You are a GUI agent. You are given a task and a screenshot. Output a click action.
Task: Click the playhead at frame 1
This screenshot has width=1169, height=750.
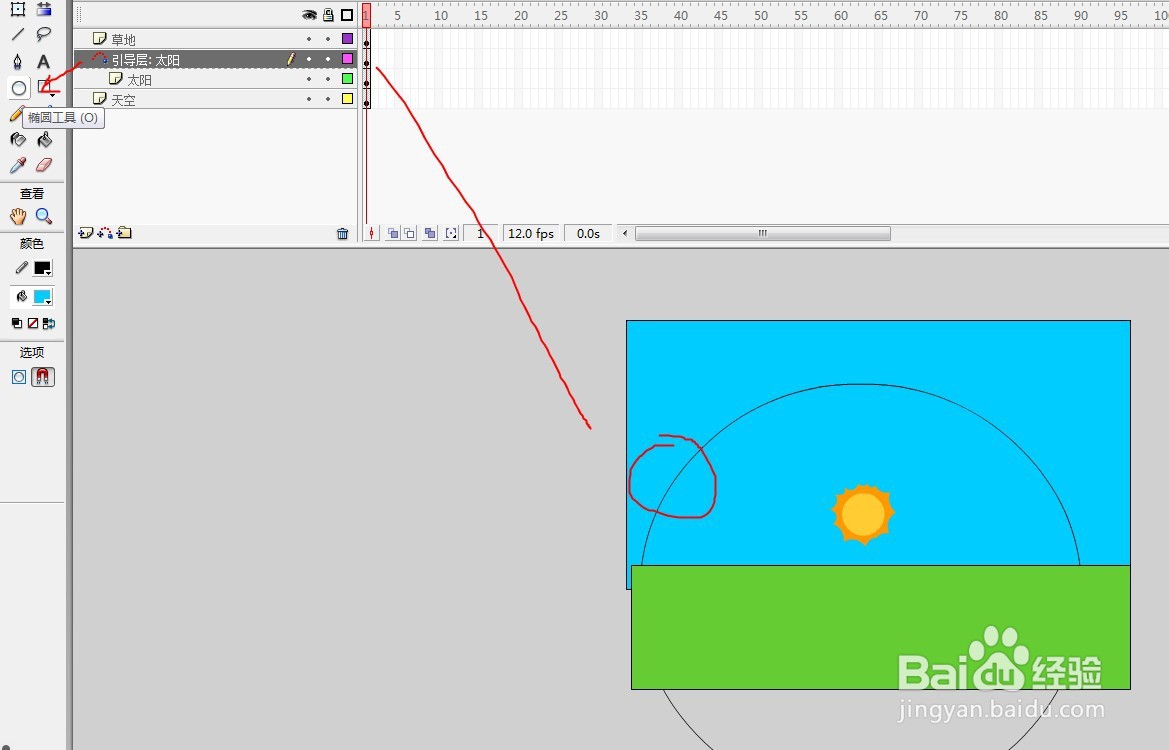click(366, 15)
